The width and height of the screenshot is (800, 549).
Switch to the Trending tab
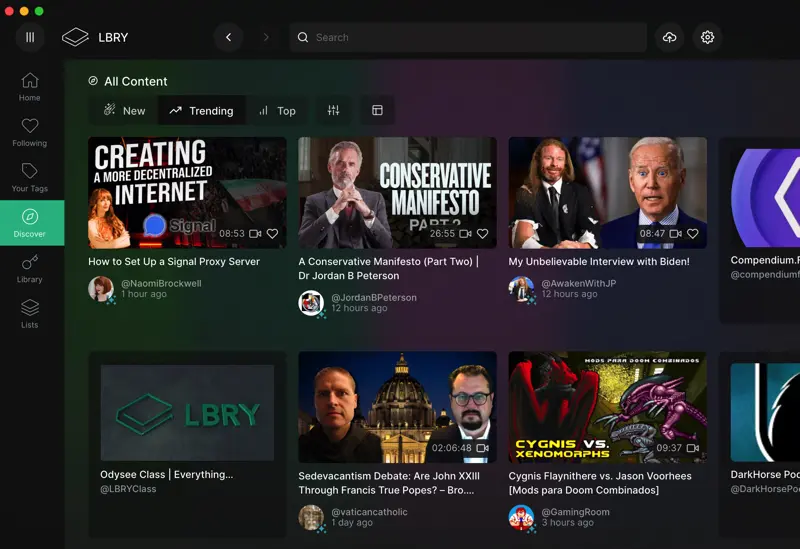[202, 110]
